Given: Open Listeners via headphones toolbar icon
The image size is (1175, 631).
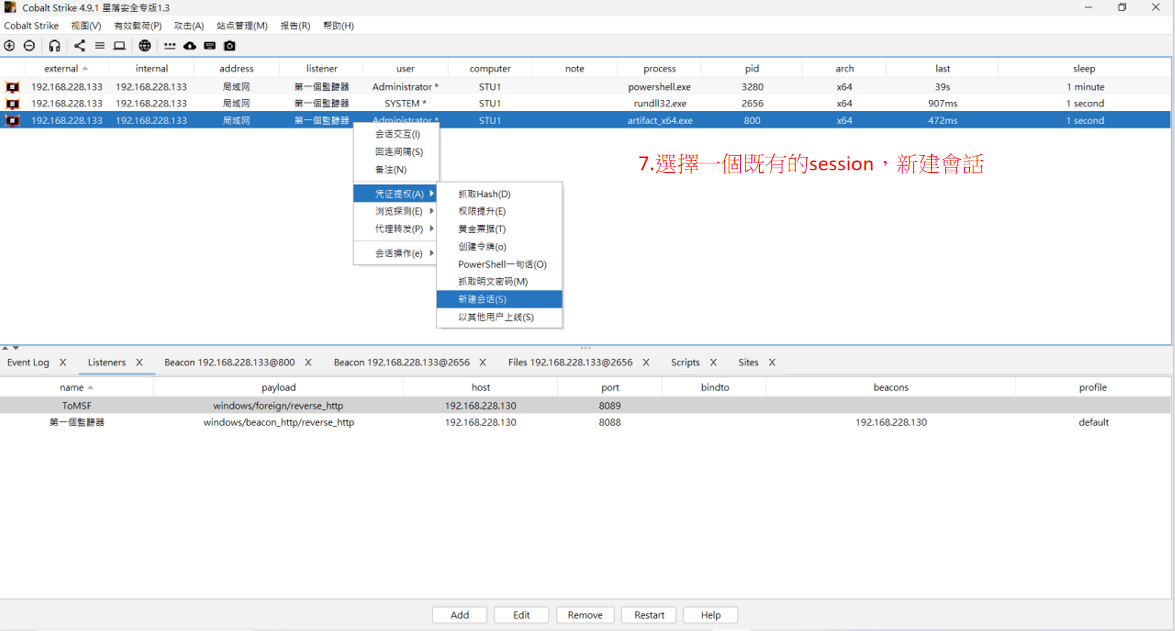Looking at the screenshot, I should point(55,46).
